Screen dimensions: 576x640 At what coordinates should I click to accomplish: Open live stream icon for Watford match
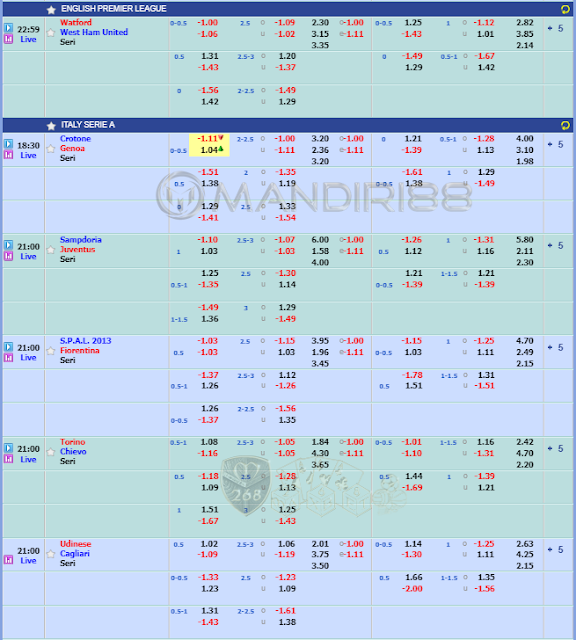pos(8,28)
